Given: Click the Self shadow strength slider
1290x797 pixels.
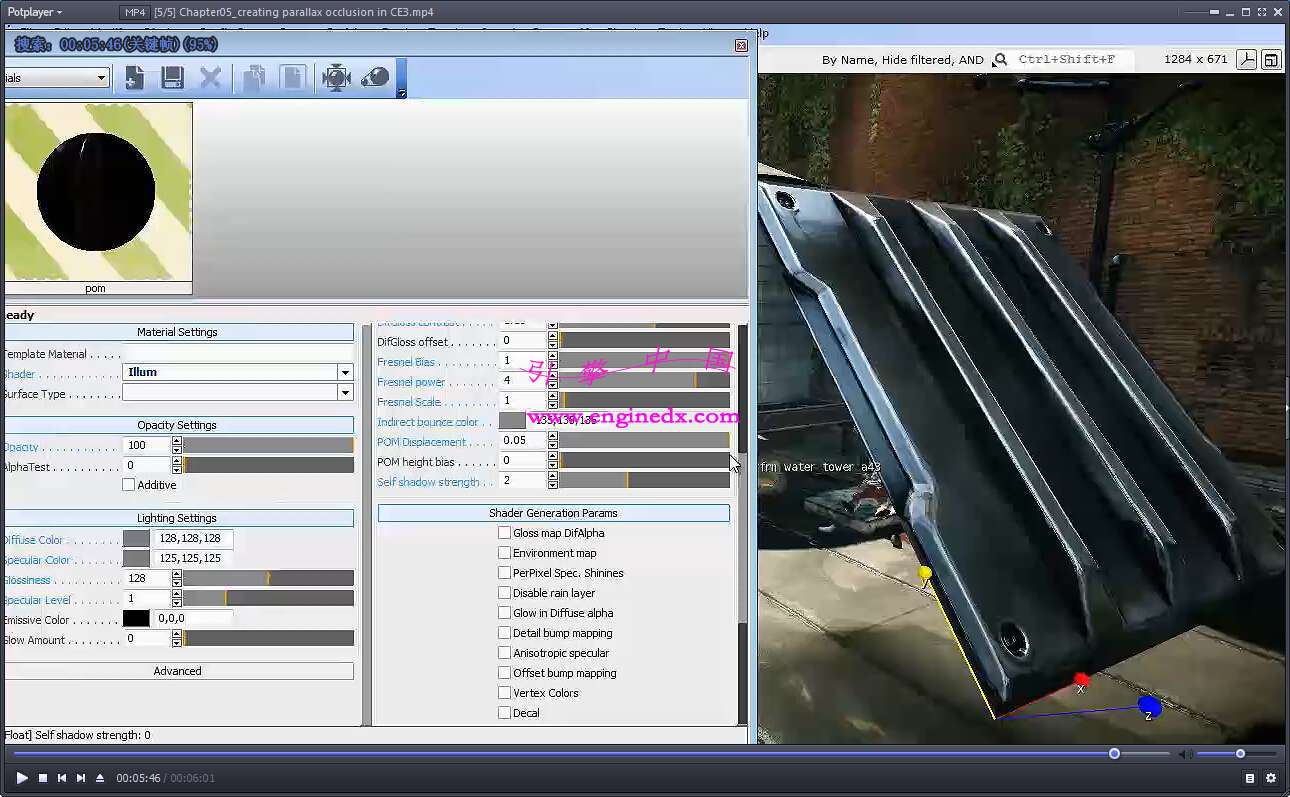Looking at the screenshot, I should [x=644, y=481].
